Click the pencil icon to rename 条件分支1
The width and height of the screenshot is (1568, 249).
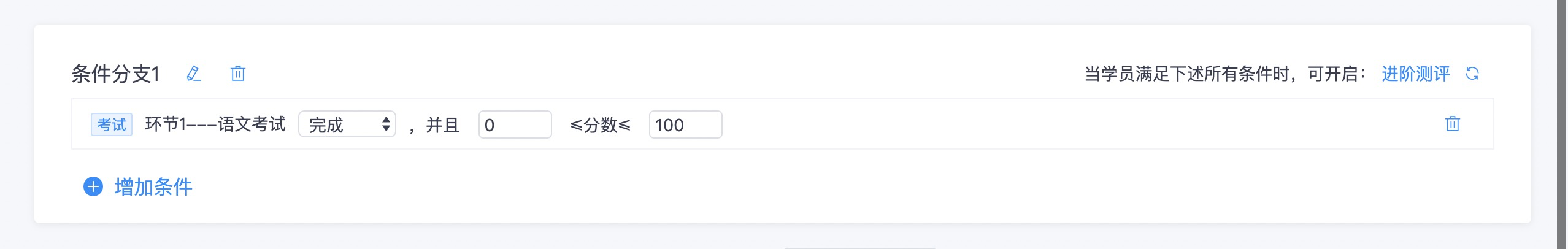[x=194, y=74]
